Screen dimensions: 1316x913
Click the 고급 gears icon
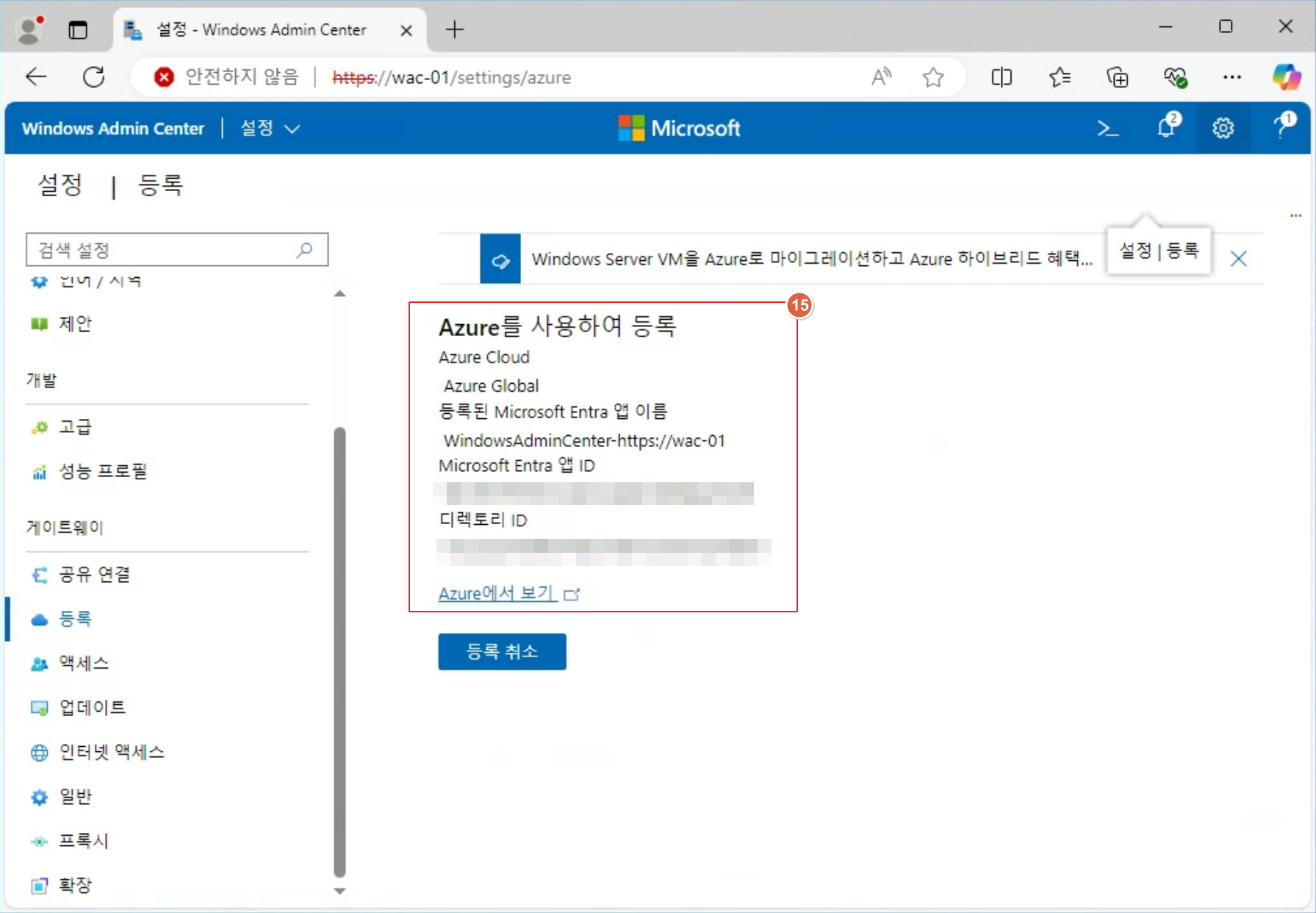pyautogui.click(x=39, y=427)
